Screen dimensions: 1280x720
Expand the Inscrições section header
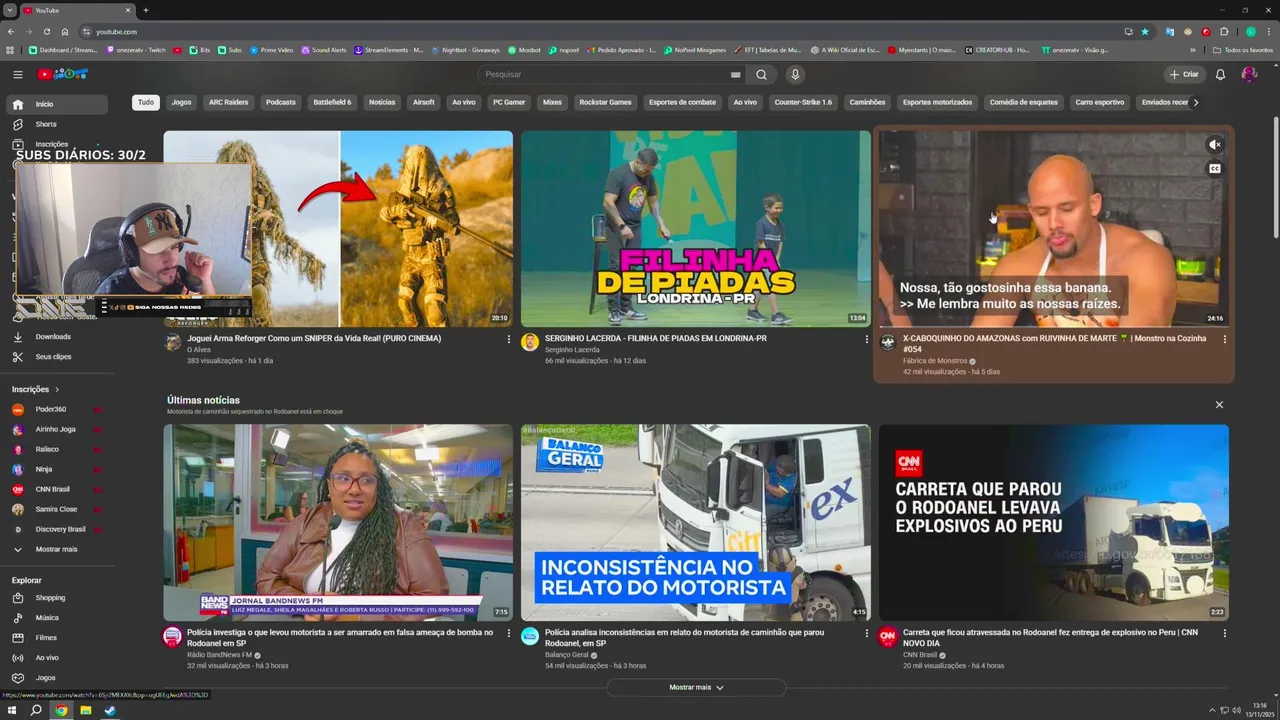tap(36, 389)
